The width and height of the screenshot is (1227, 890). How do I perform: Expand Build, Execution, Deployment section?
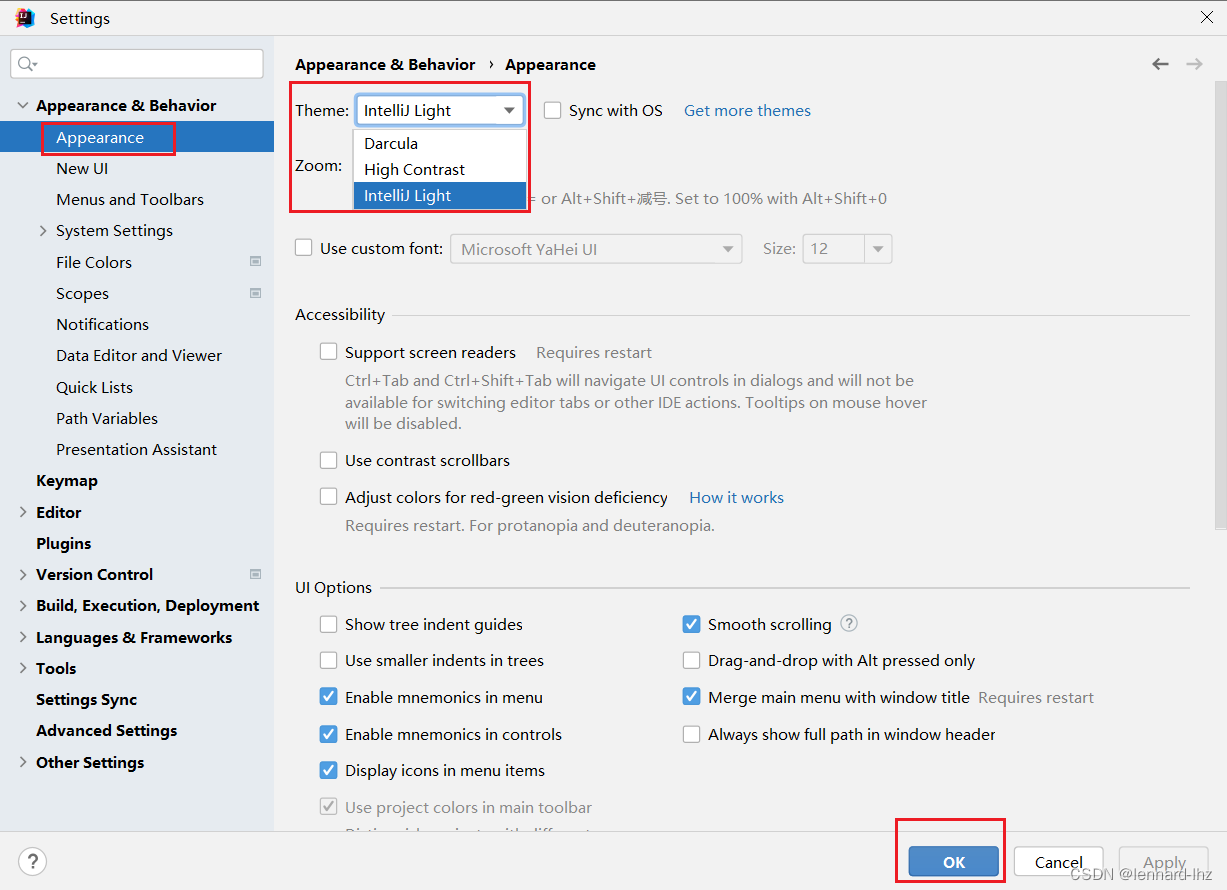(x=23, y=605)
